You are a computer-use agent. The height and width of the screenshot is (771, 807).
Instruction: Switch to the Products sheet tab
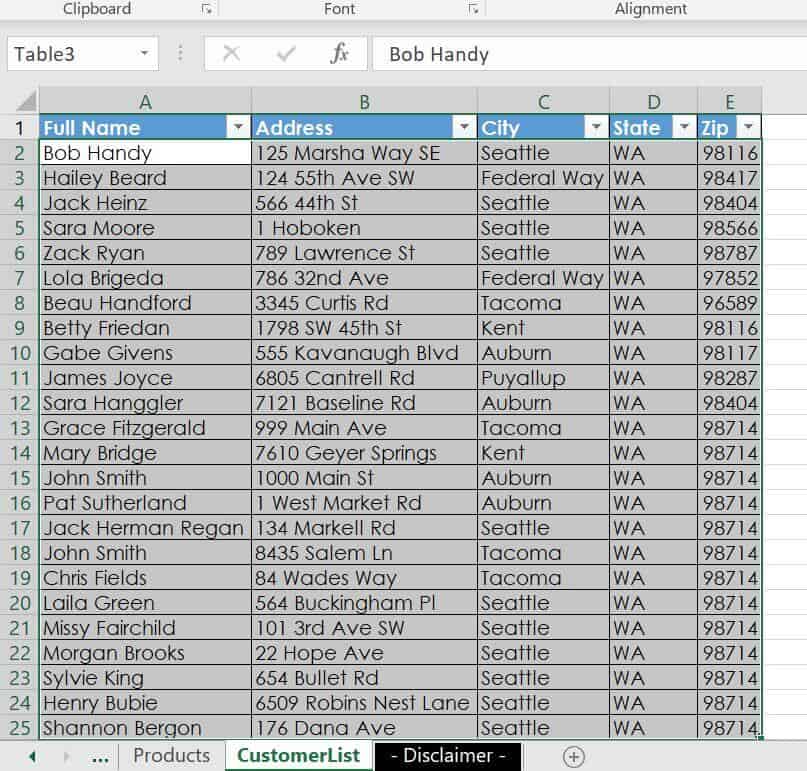click(171, 756)
